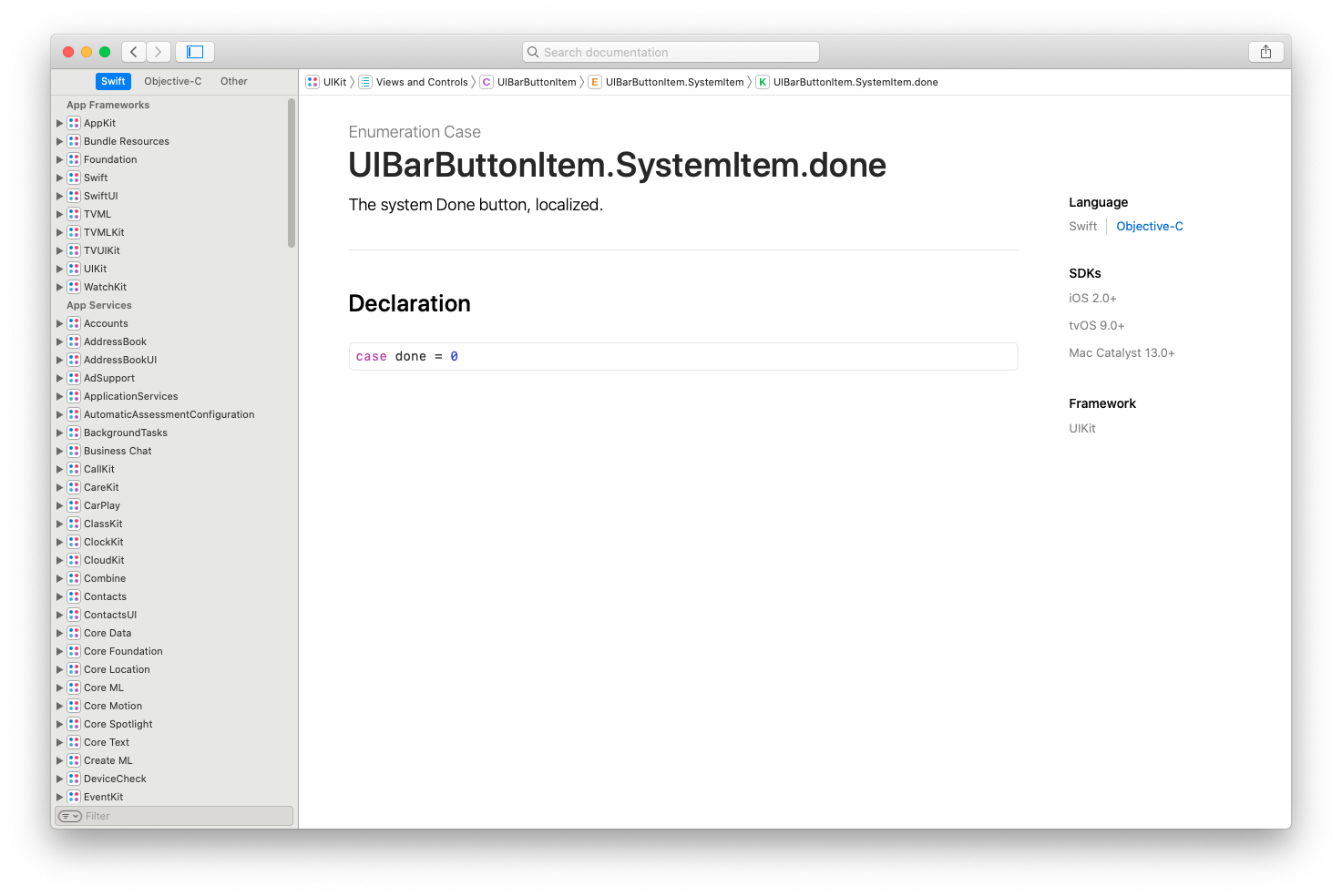Click the TVUIKit framework icon

74,250
